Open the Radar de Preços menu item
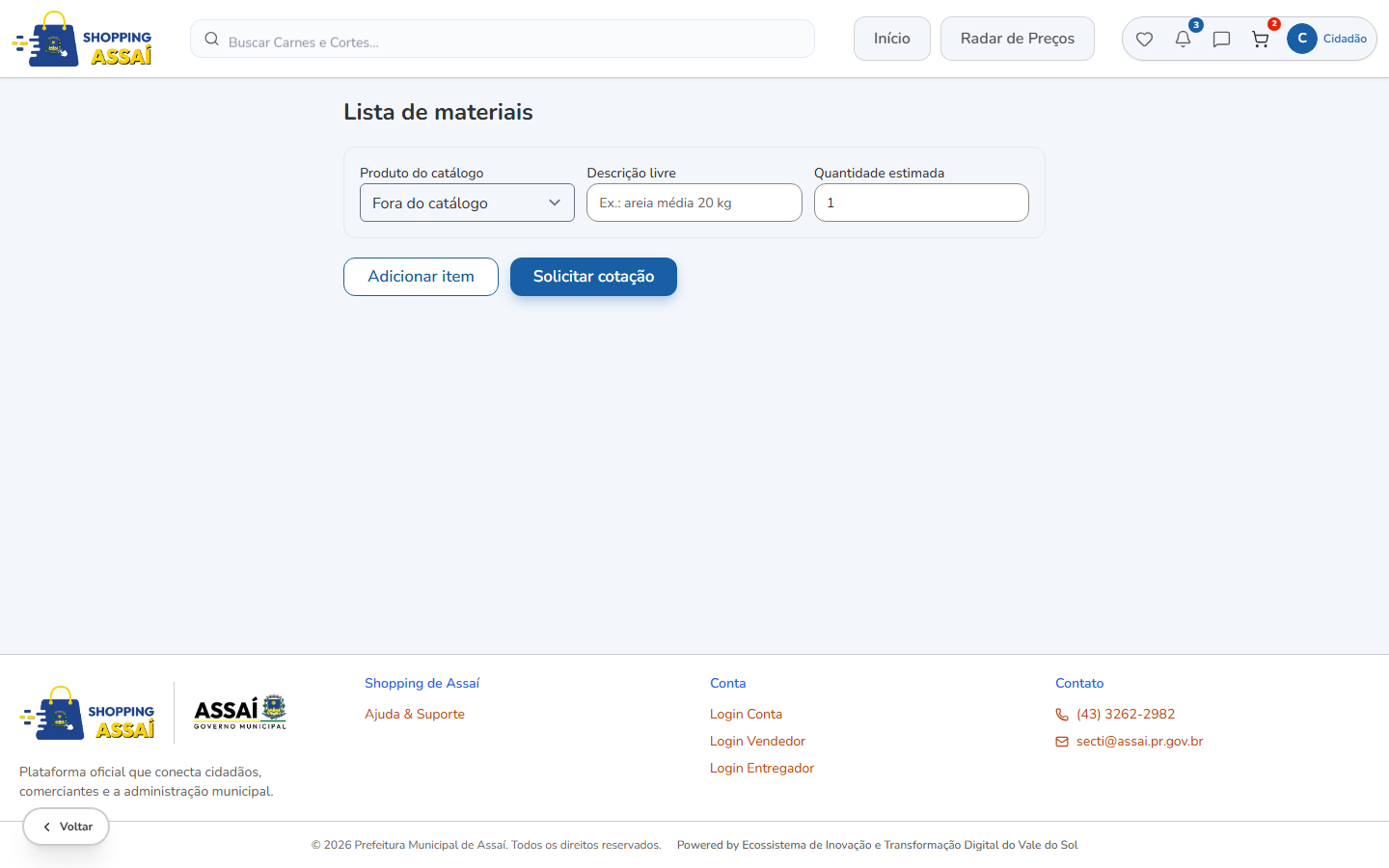This screenshot has width=1389, height=868. point(1018,39)
